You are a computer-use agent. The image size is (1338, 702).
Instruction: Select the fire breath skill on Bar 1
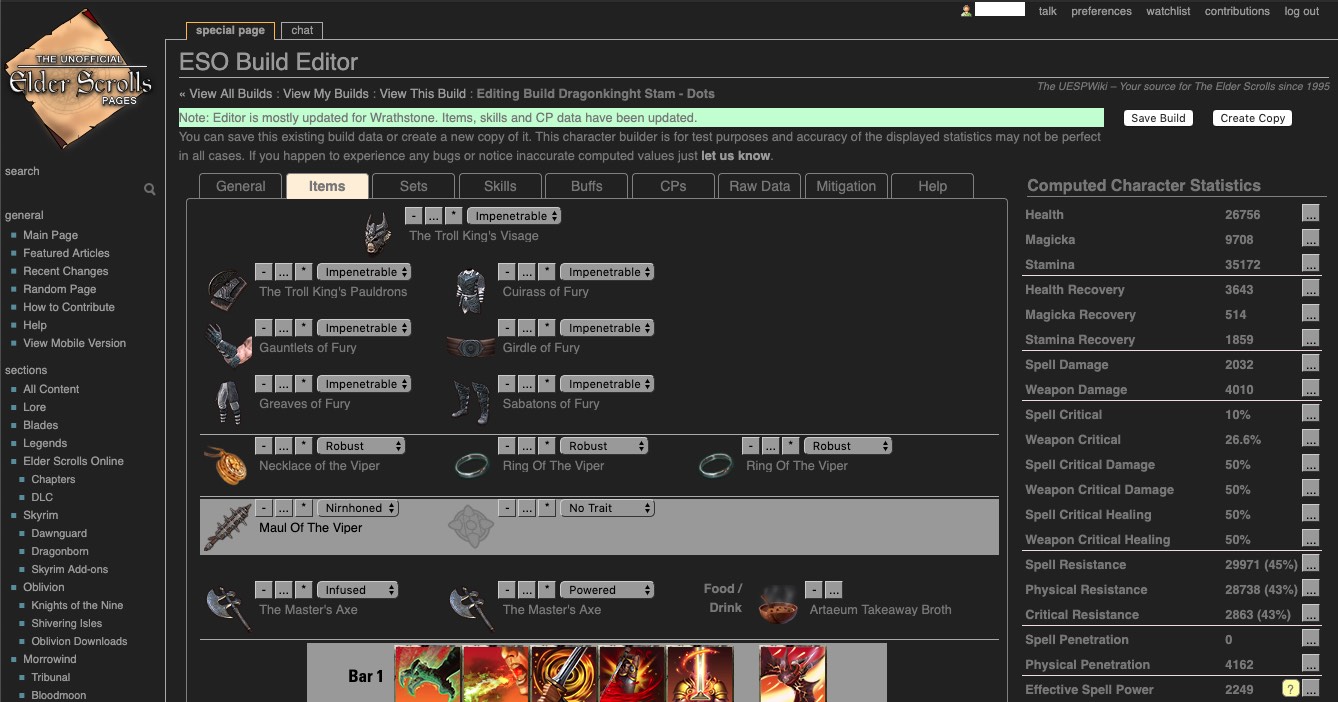coord(496,674)
